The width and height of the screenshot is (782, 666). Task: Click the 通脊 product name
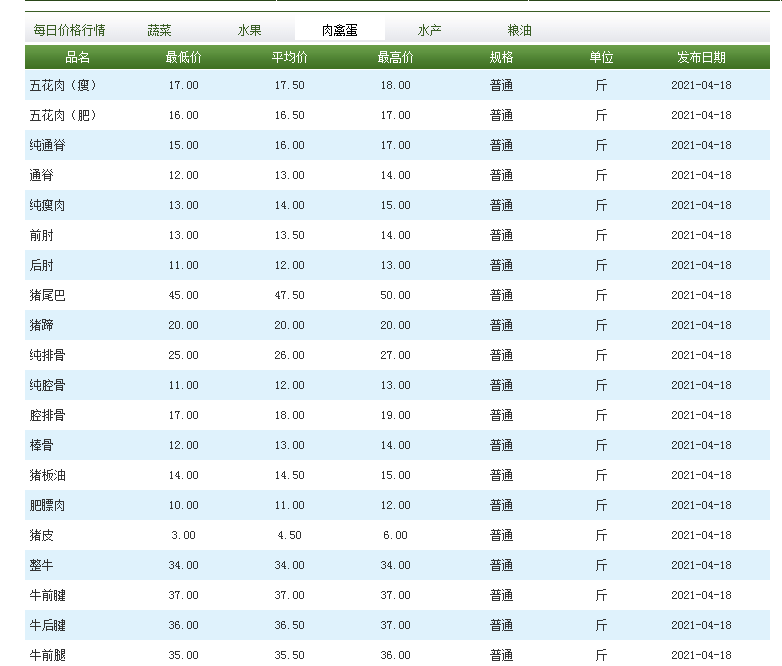(41, 175)
